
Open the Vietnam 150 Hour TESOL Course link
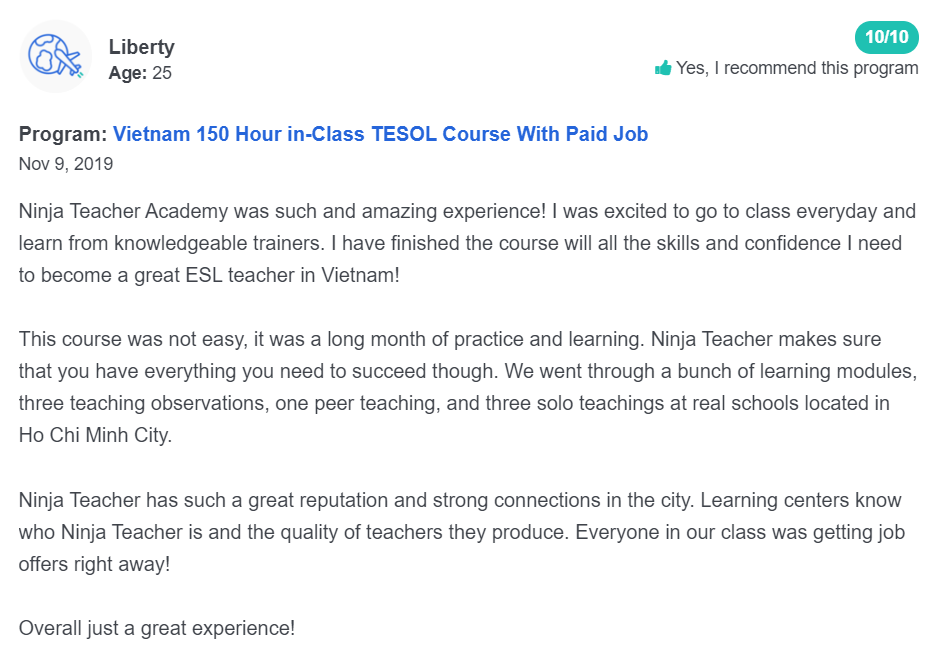(380, 134)
